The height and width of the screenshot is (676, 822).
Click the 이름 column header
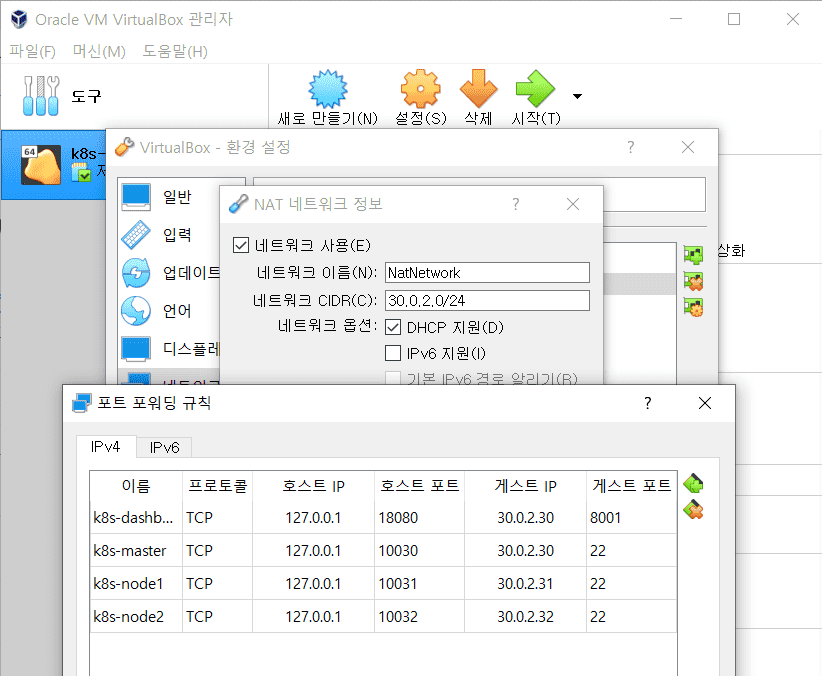[x=136, y=486]
